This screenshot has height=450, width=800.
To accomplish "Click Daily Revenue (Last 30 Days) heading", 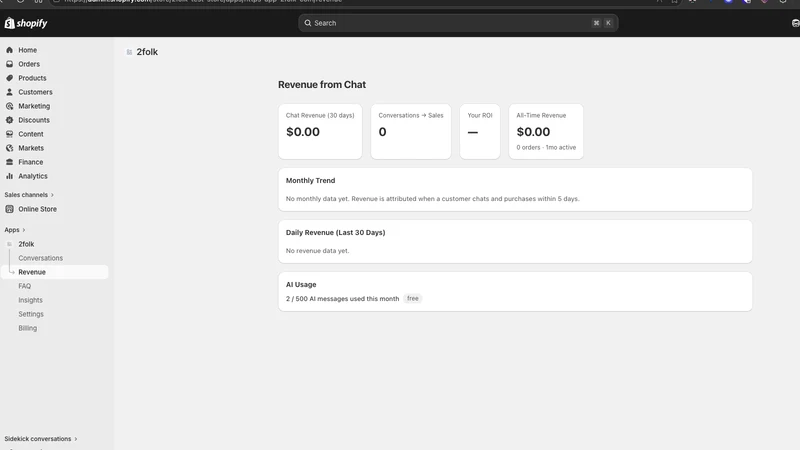I will tap(335, 233).
